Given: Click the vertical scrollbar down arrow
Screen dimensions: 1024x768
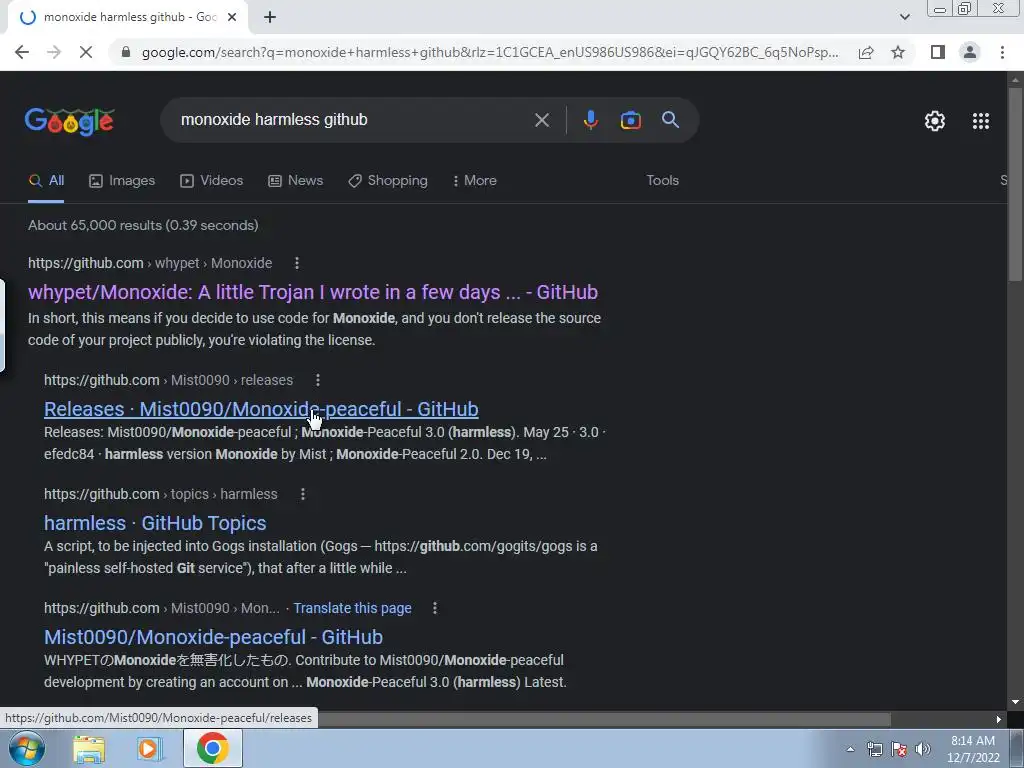Looking at the screenshot, I should pos(1015,703).
